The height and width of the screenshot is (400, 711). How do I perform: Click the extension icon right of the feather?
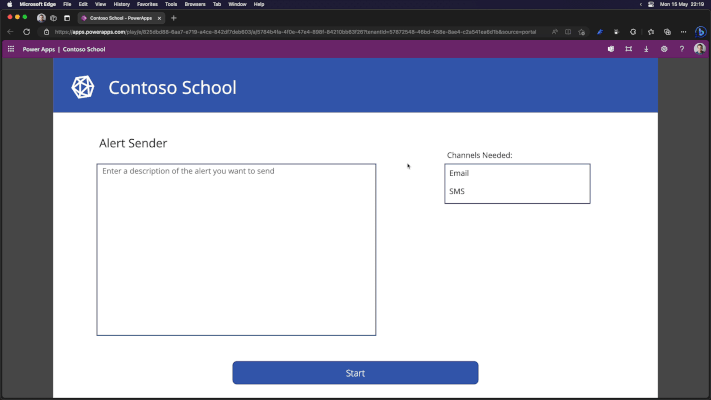(616, 32)
